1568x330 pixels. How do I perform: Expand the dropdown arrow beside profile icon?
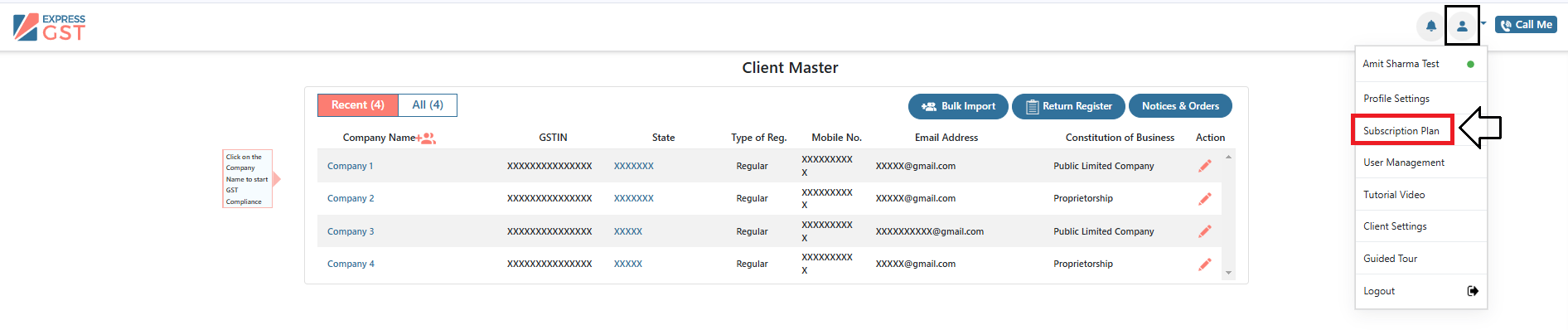tap(1483, 23)
